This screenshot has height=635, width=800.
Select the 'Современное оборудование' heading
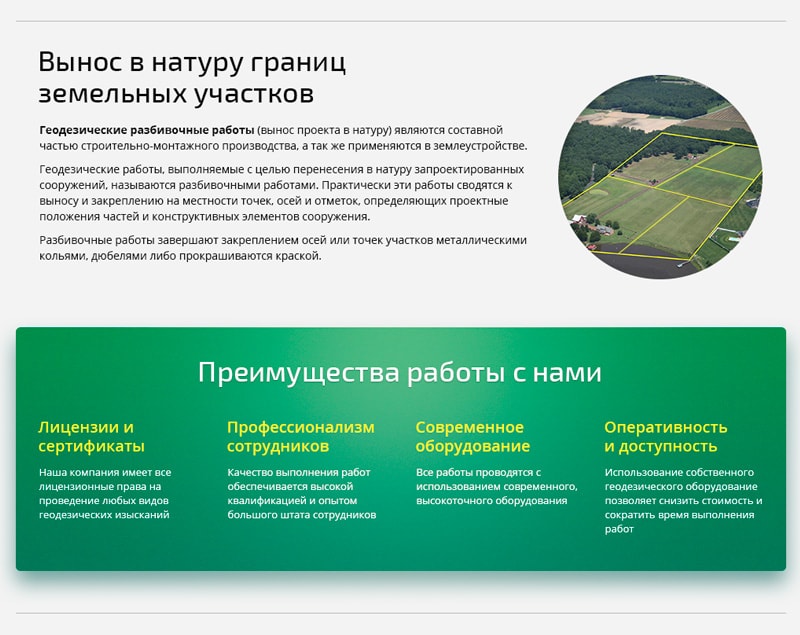[x=472, y=437]
